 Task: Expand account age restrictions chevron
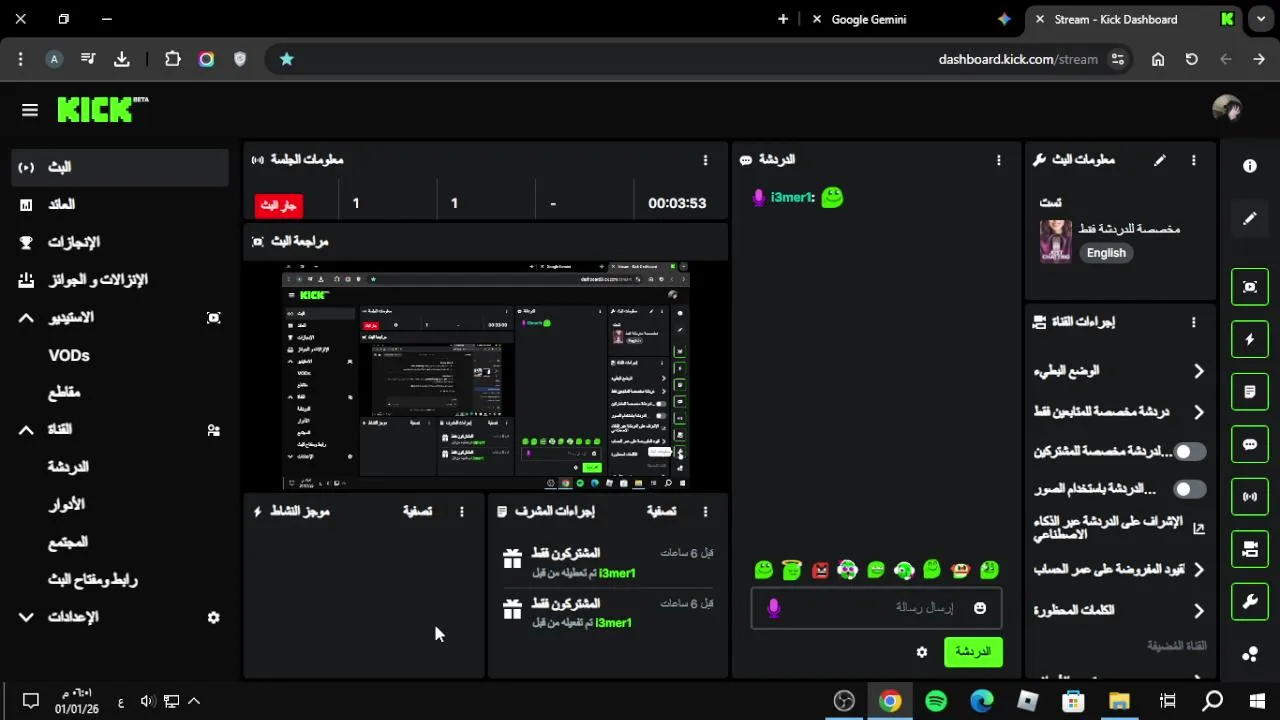[x=1198, y=570]
